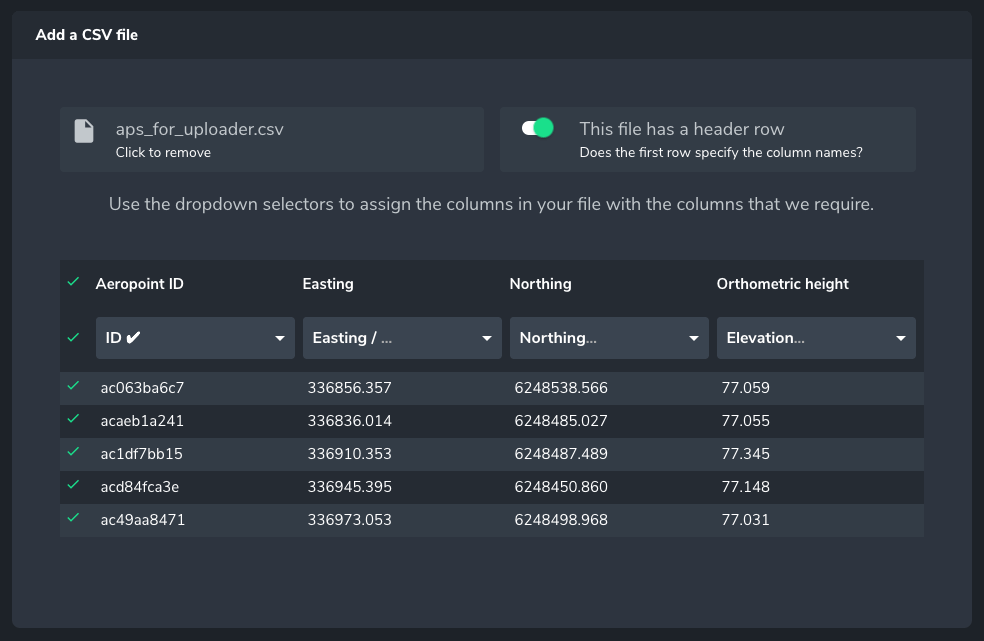Expand the Easting column selector
The height and width of the screenshot is (641, 984).
(402, 338)
